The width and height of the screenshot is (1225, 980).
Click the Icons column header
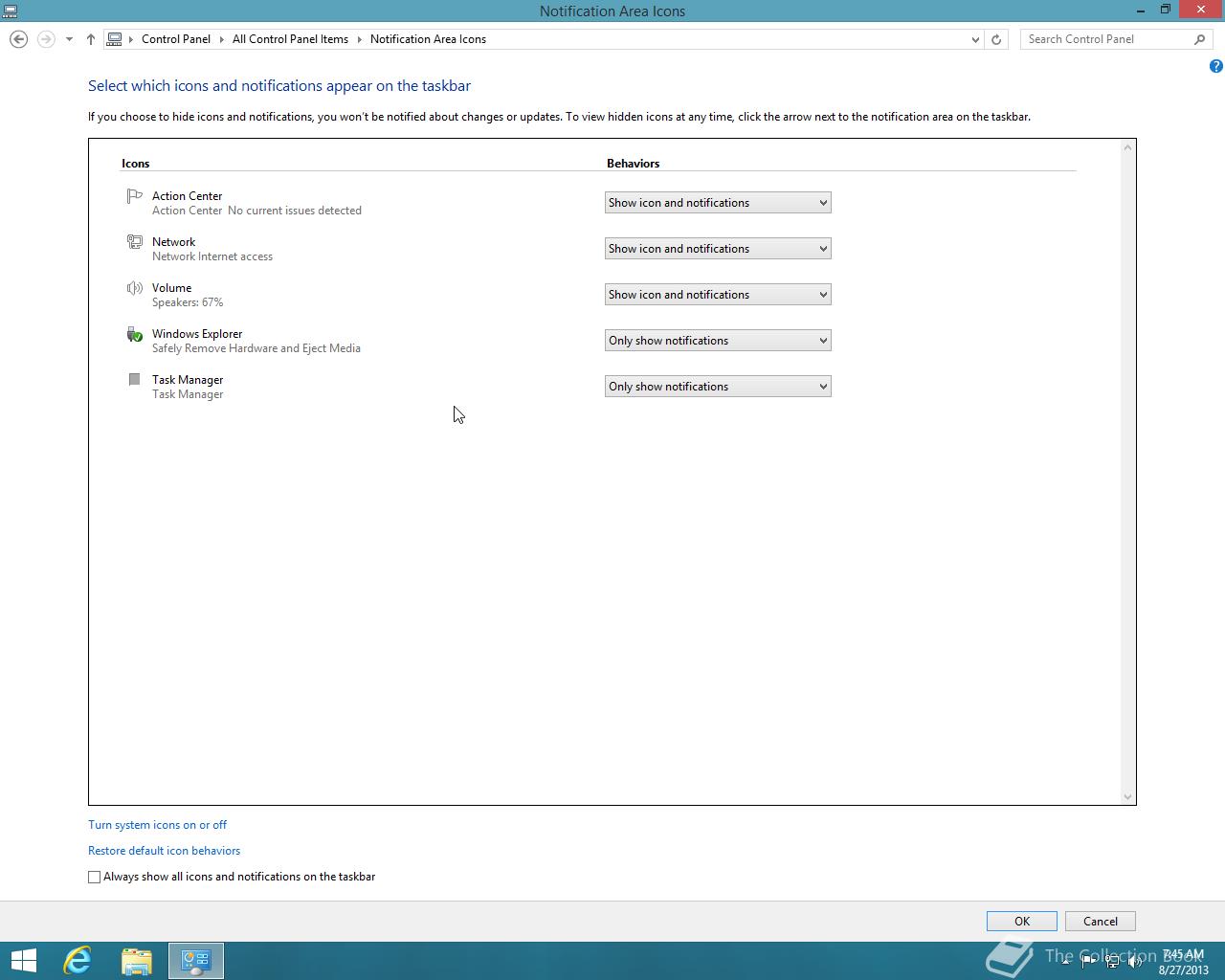pyautogui.click(x=136, y=164)
